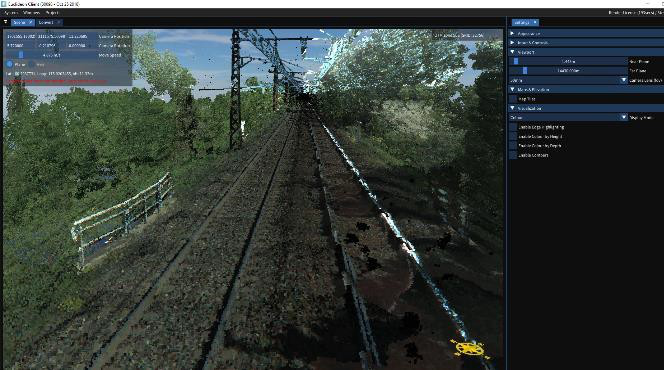664x370 pixels.
Task: Open the dropdown below the Far Plane slider
Action: 568,80
